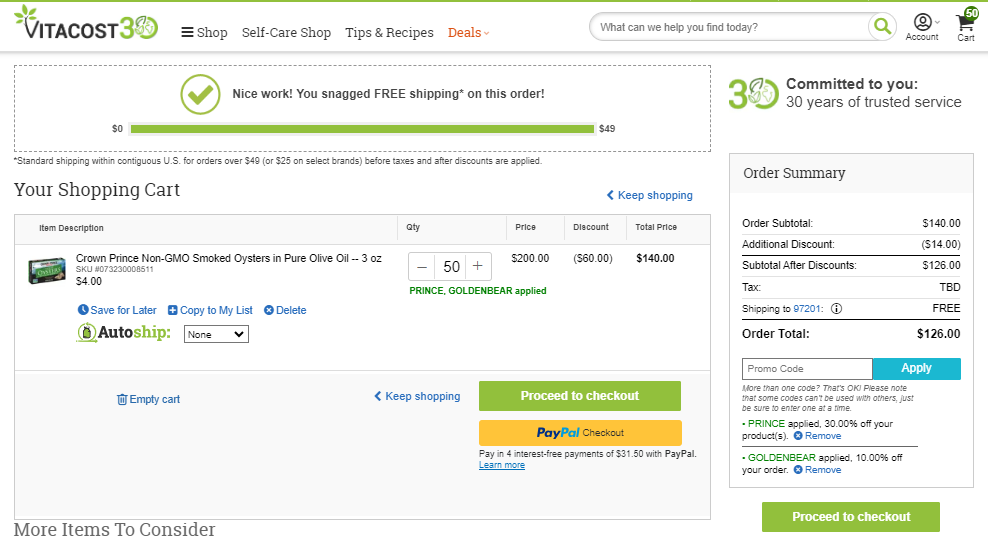Click the Promo Code input field
Image resolution: width=988 pixels, height=541 pixels.
(807, 368)
